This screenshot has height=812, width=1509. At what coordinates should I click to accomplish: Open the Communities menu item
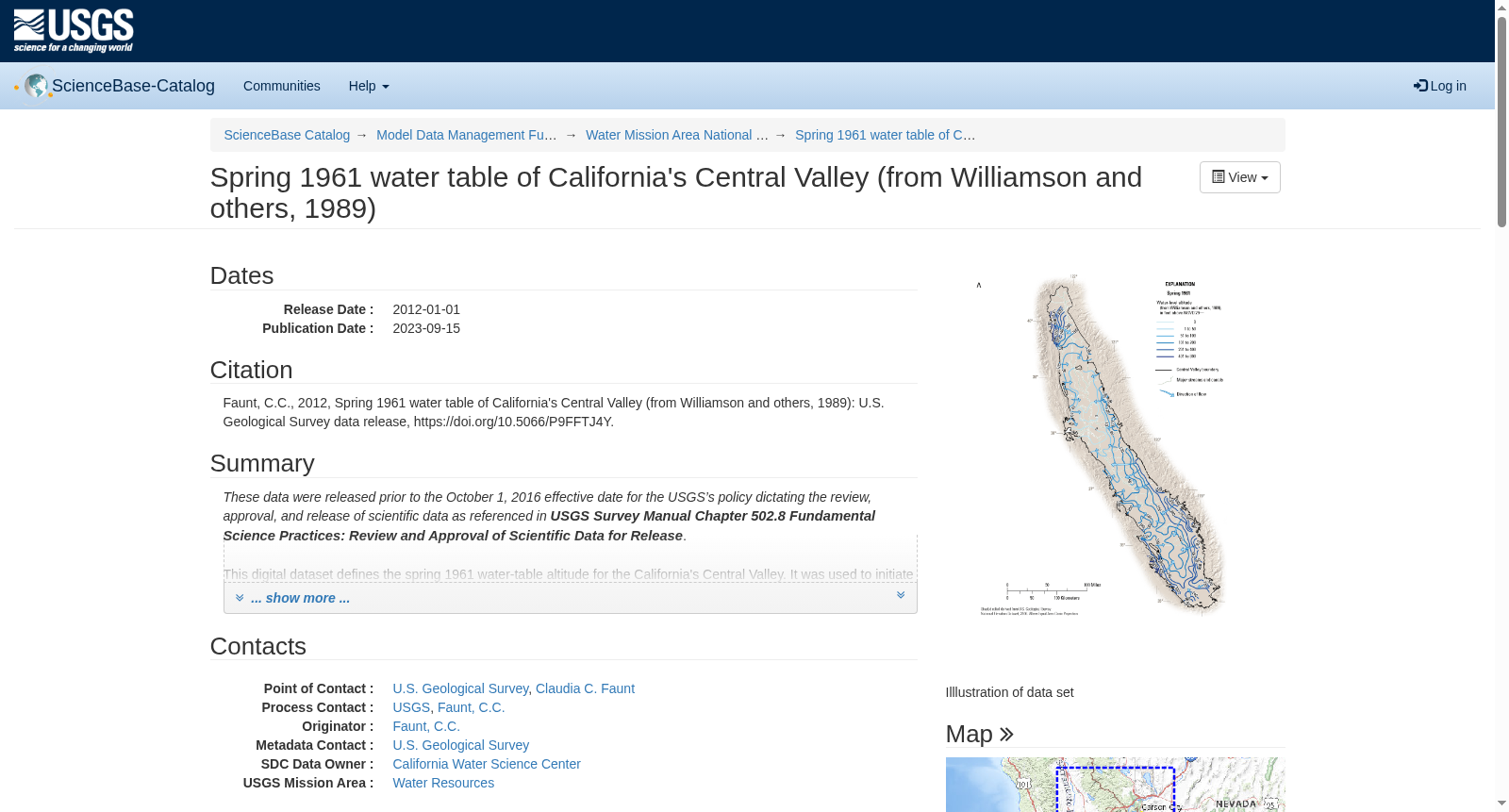pyautogui.click(x=282, y=86)
